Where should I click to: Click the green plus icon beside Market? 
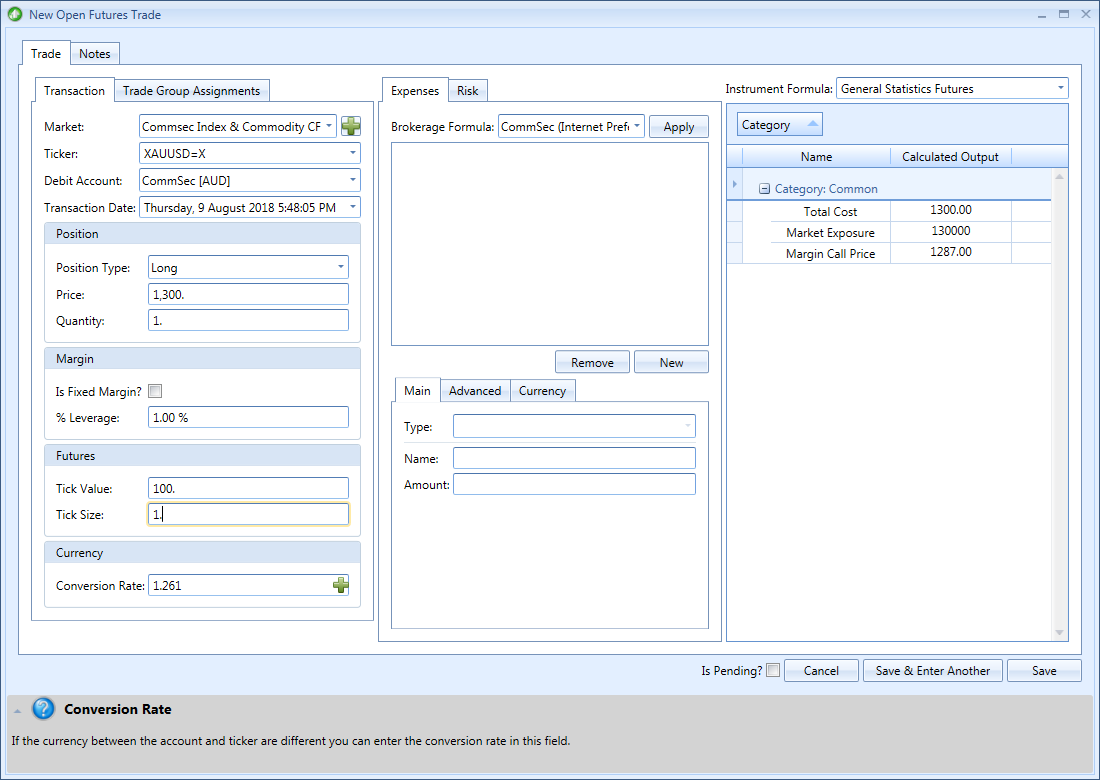351,126
